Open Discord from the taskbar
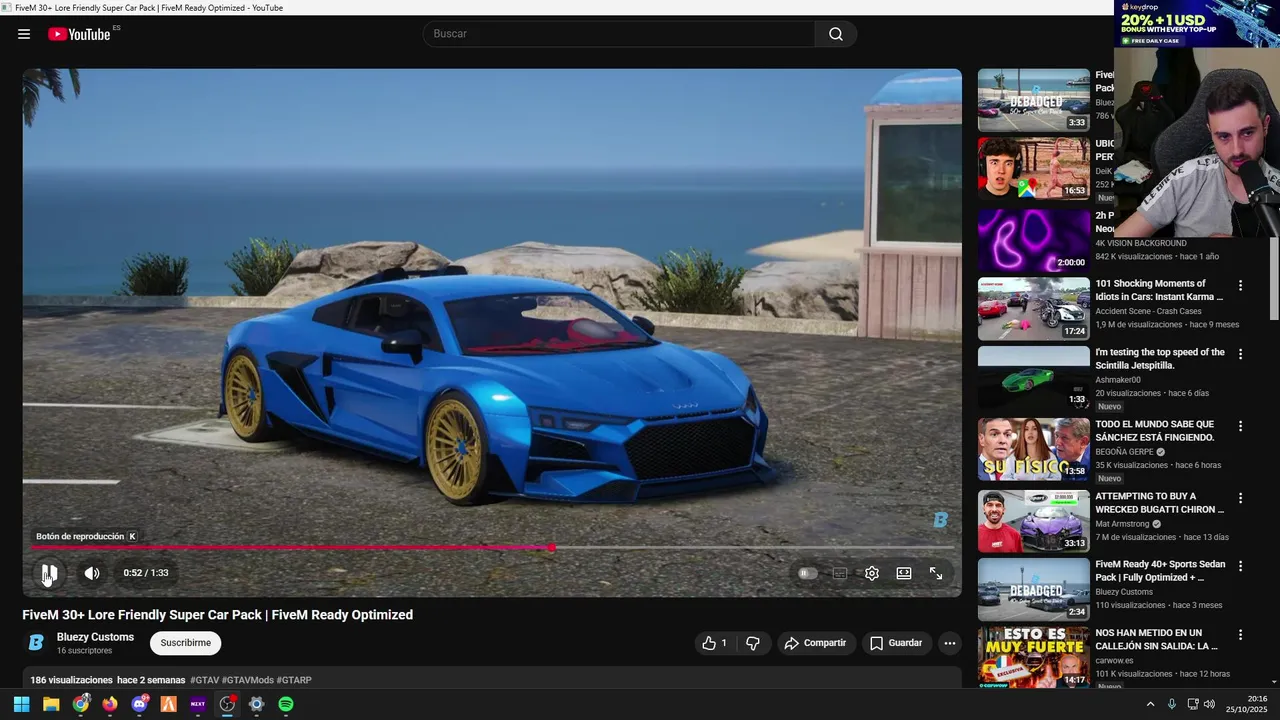The image size is (1280, 720). click(x=140, y=704)
